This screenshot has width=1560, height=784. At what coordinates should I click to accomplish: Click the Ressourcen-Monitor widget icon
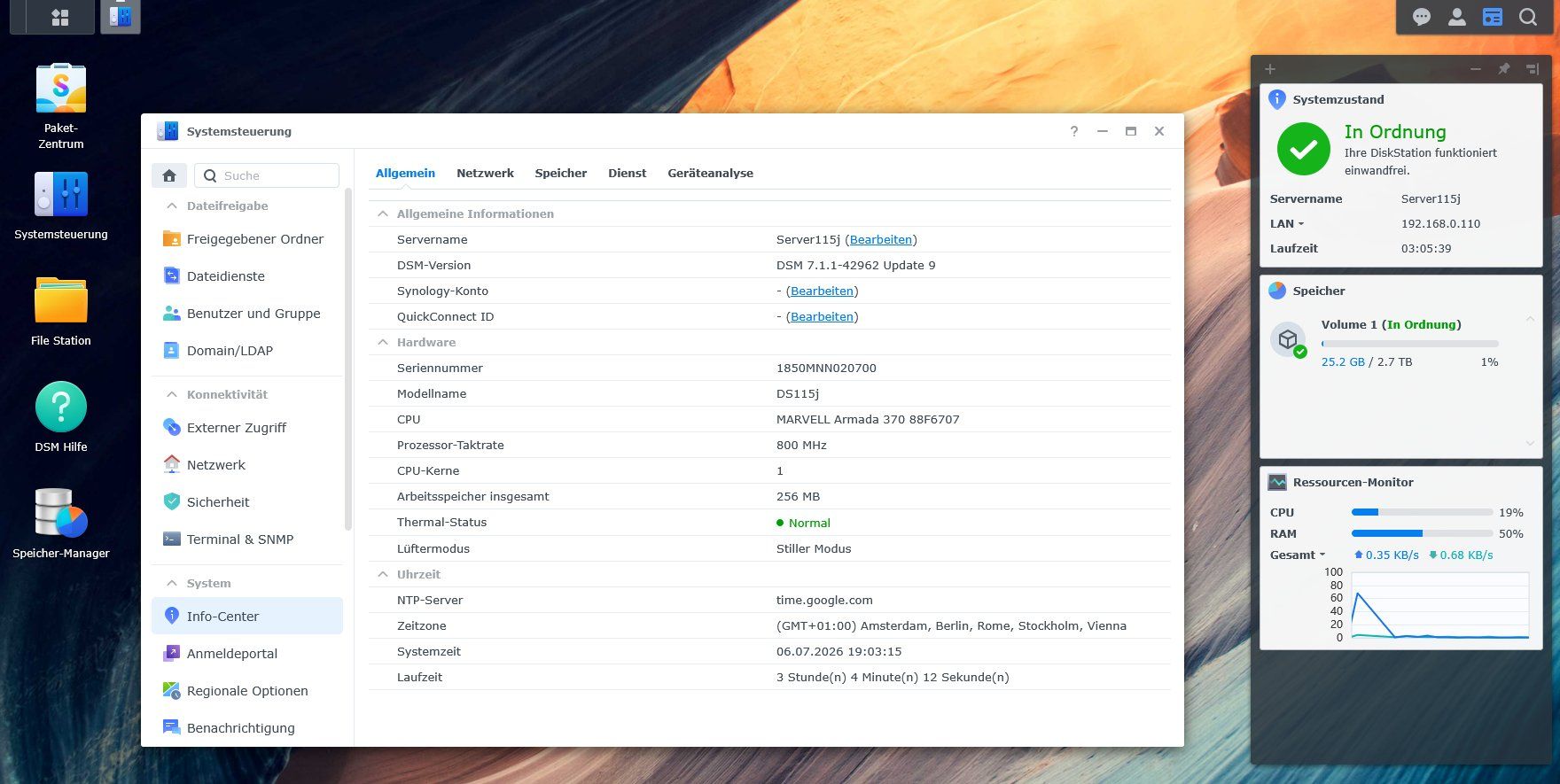[1277, 482]
